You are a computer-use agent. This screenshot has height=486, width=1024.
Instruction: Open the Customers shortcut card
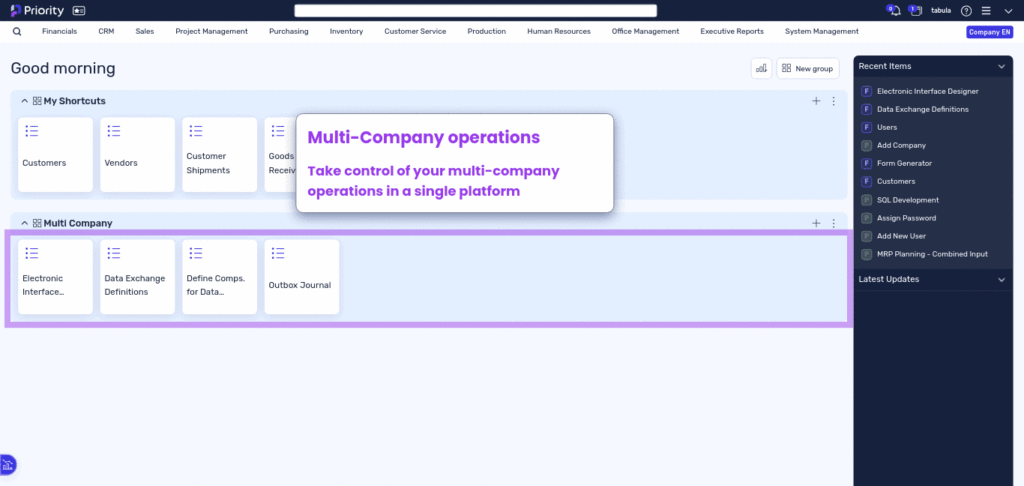[56, 155]
